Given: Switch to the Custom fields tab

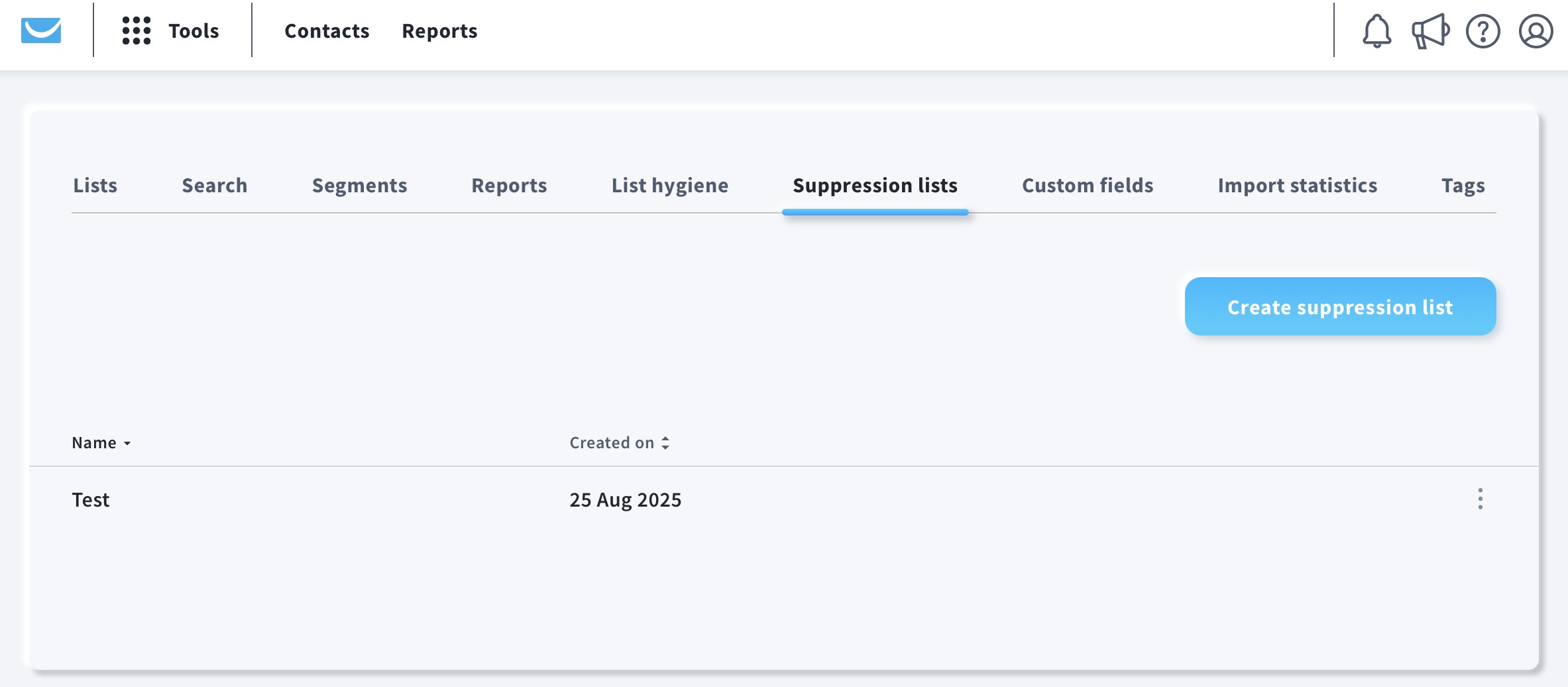Looking at the screenshot, I should [1088, 185].
